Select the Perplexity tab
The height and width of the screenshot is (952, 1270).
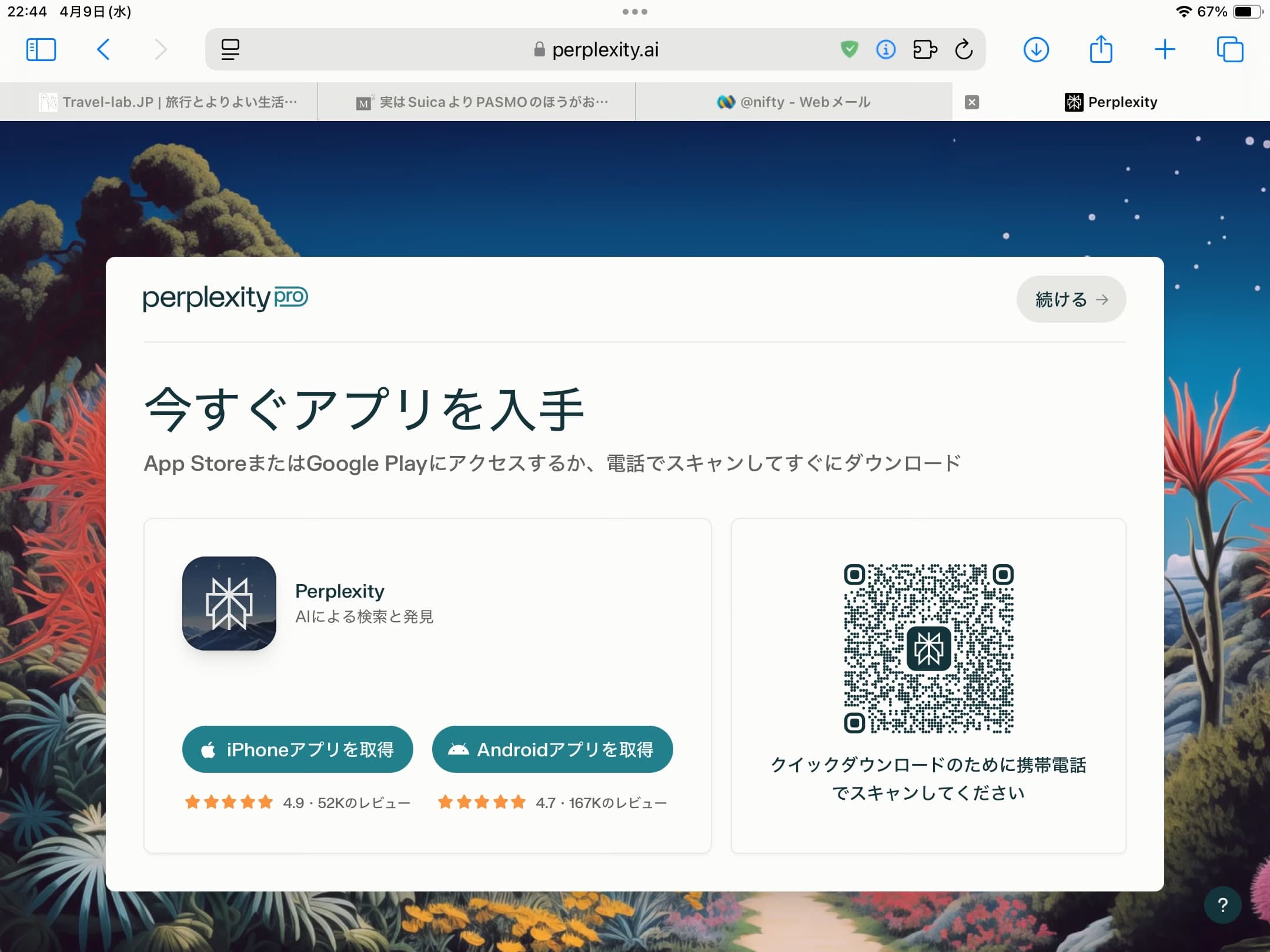click(x=1111, y=102)
